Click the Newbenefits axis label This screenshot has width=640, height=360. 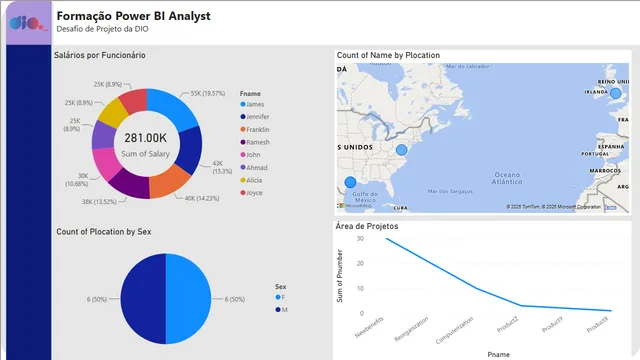(369, 327)
